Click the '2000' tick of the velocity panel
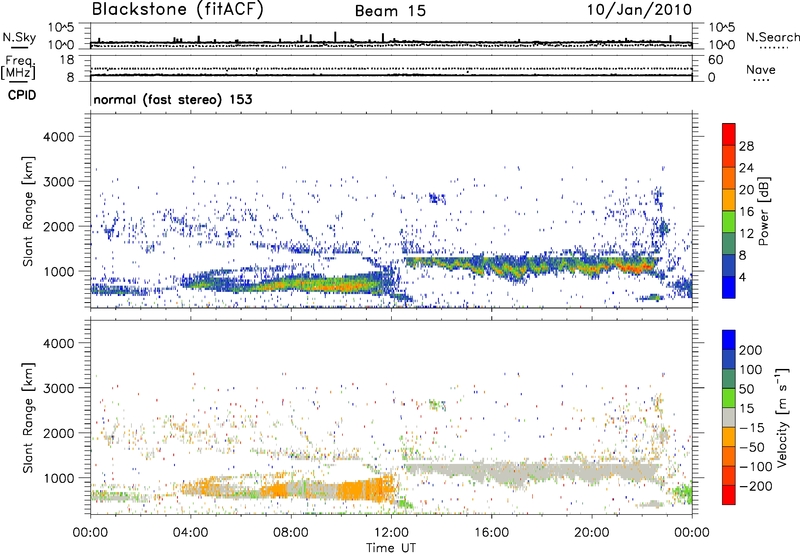Viewport: 800px width, 554px height. (59, 433)
